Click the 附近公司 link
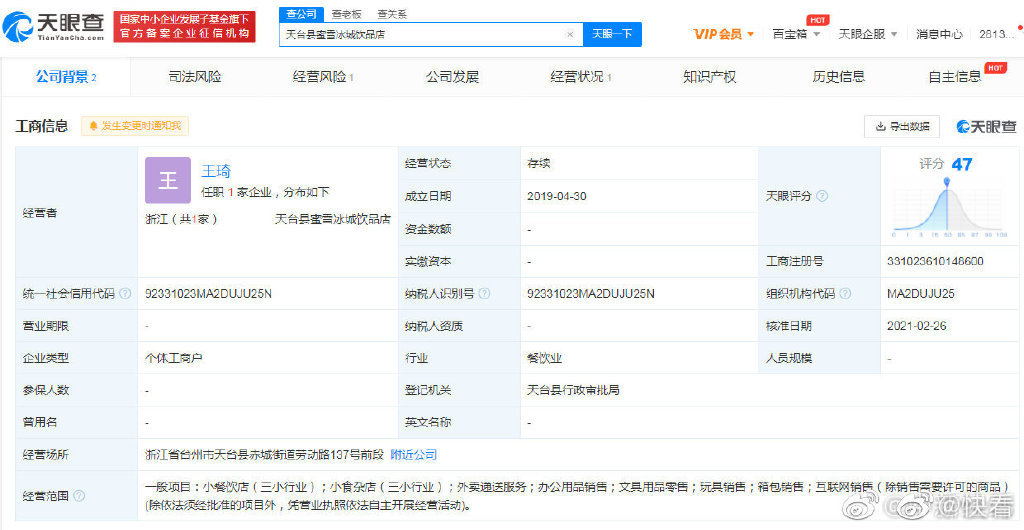 [414, 454]
